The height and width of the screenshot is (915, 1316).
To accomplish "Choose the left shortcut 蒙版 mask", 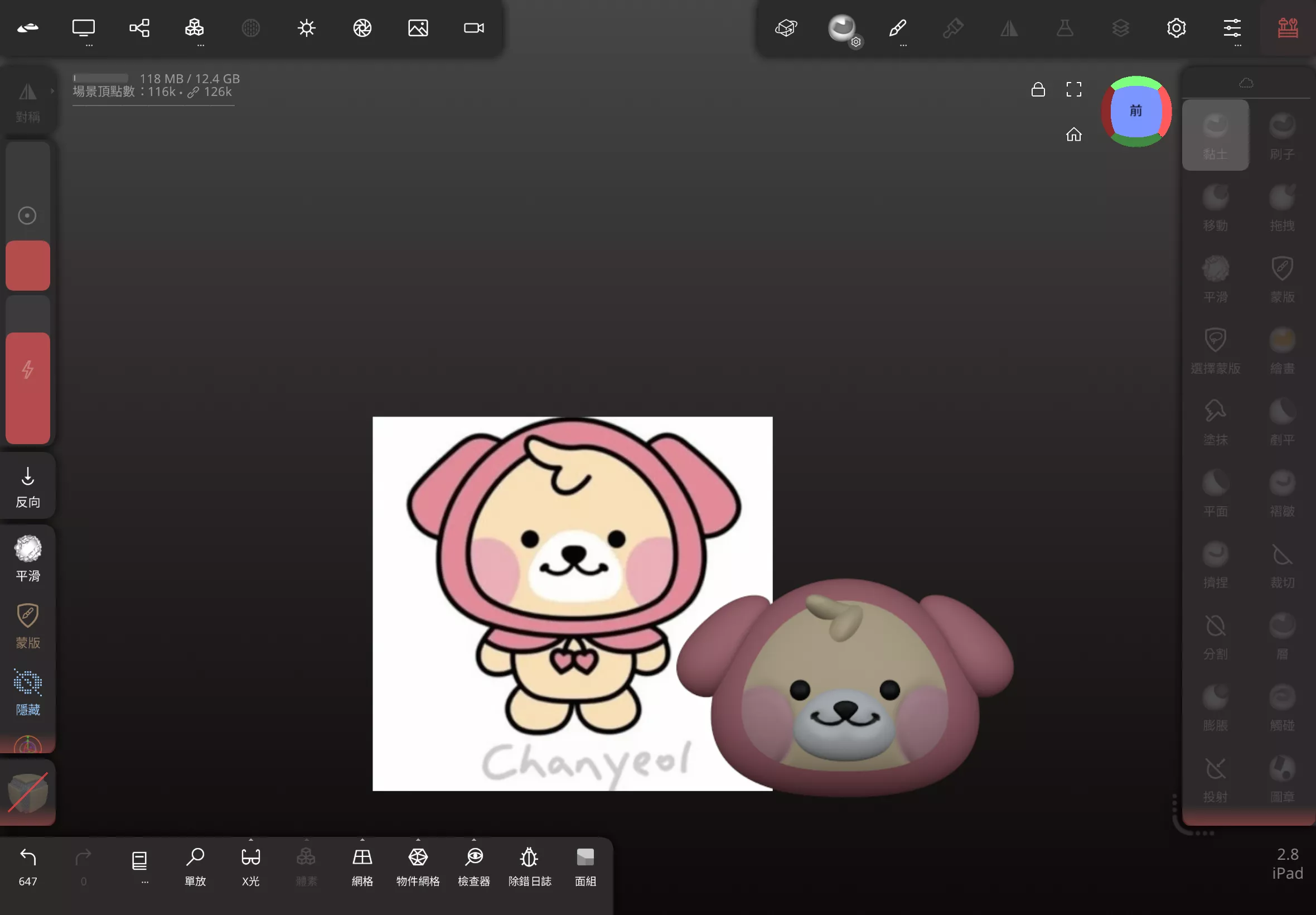I will click(27, 625).
